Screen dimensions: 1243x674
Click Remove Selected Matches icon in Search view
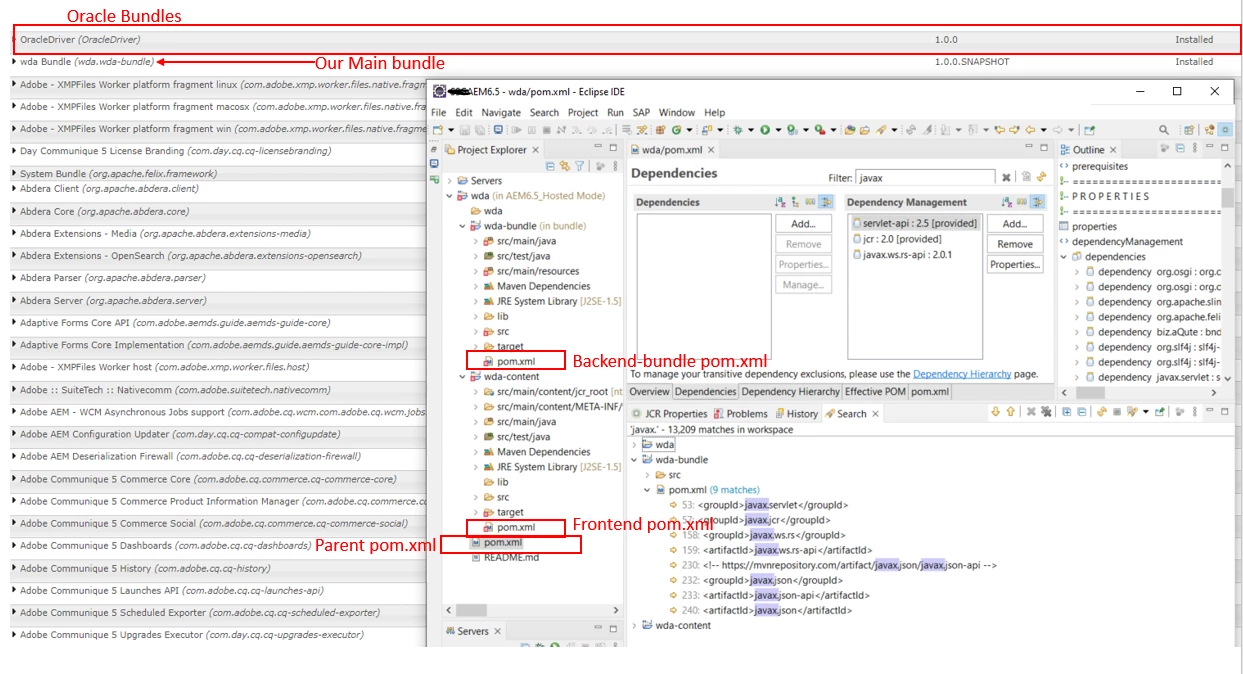pyautogui.click(x=1031, y=412)
